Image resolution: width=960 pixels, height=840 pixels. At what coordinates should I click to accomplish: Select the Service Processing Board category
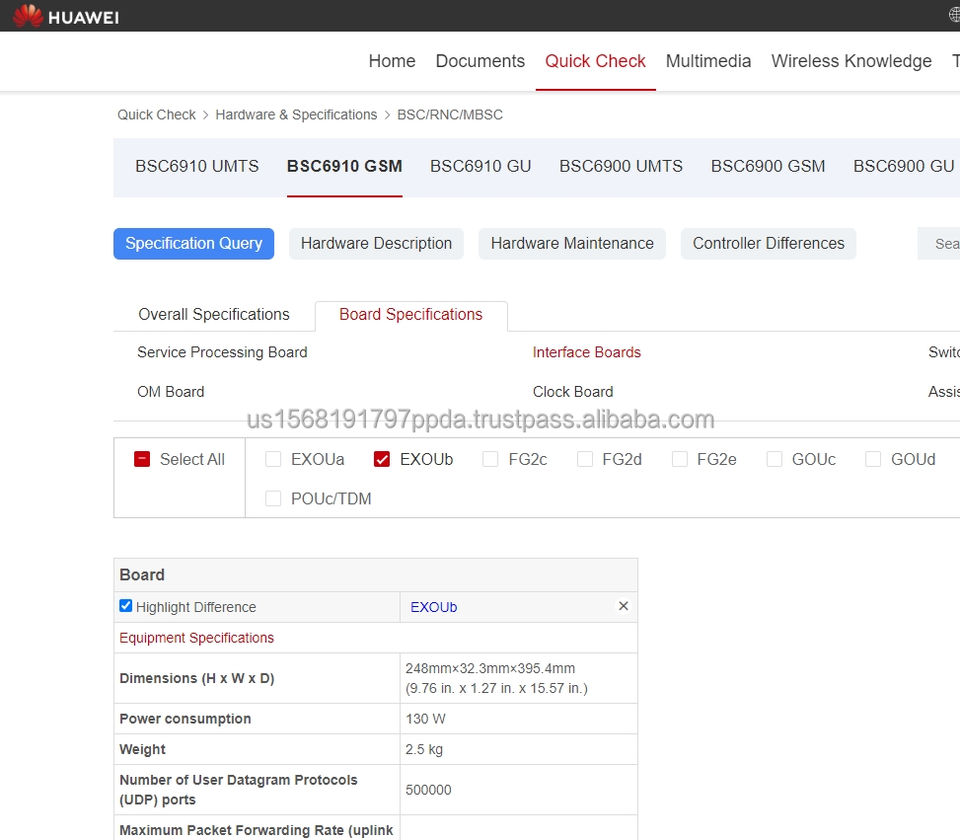pos(222,352)
